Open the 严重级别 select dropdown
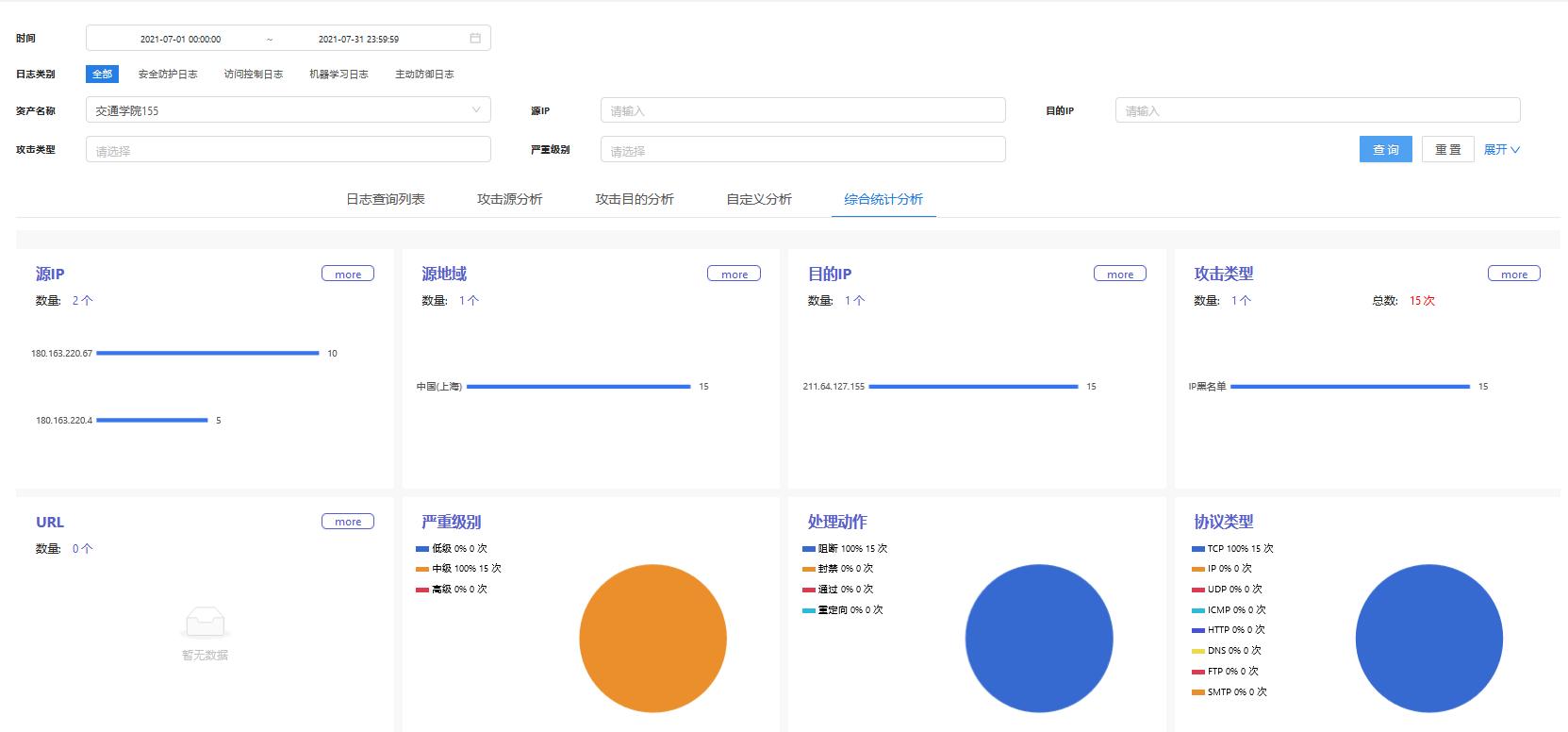1568x732 pixels. (x=803, y=149)
